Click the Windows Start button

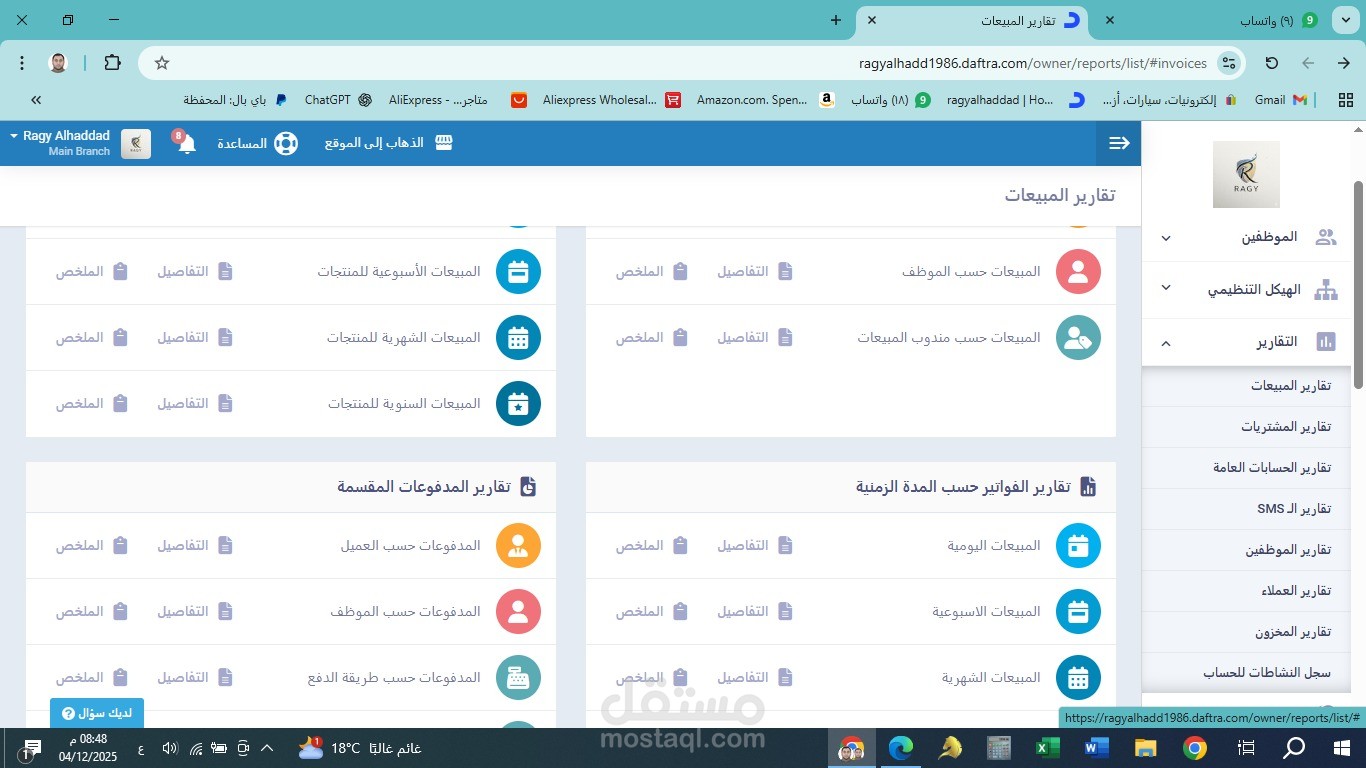pyautogui.click(x=1342, y=747)
